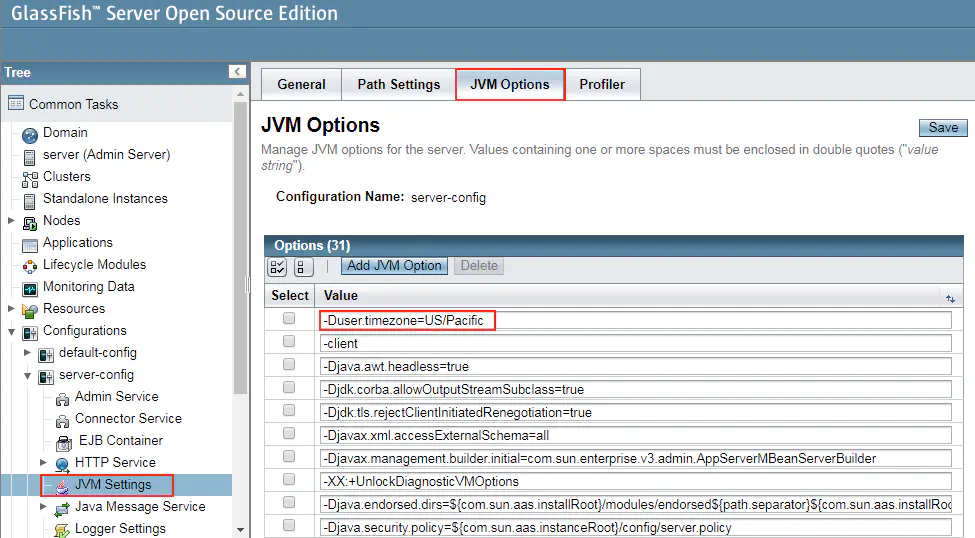Check the box for AppServerMBeanServerBuilder option
Screen dimensions: 975x538
289,456
